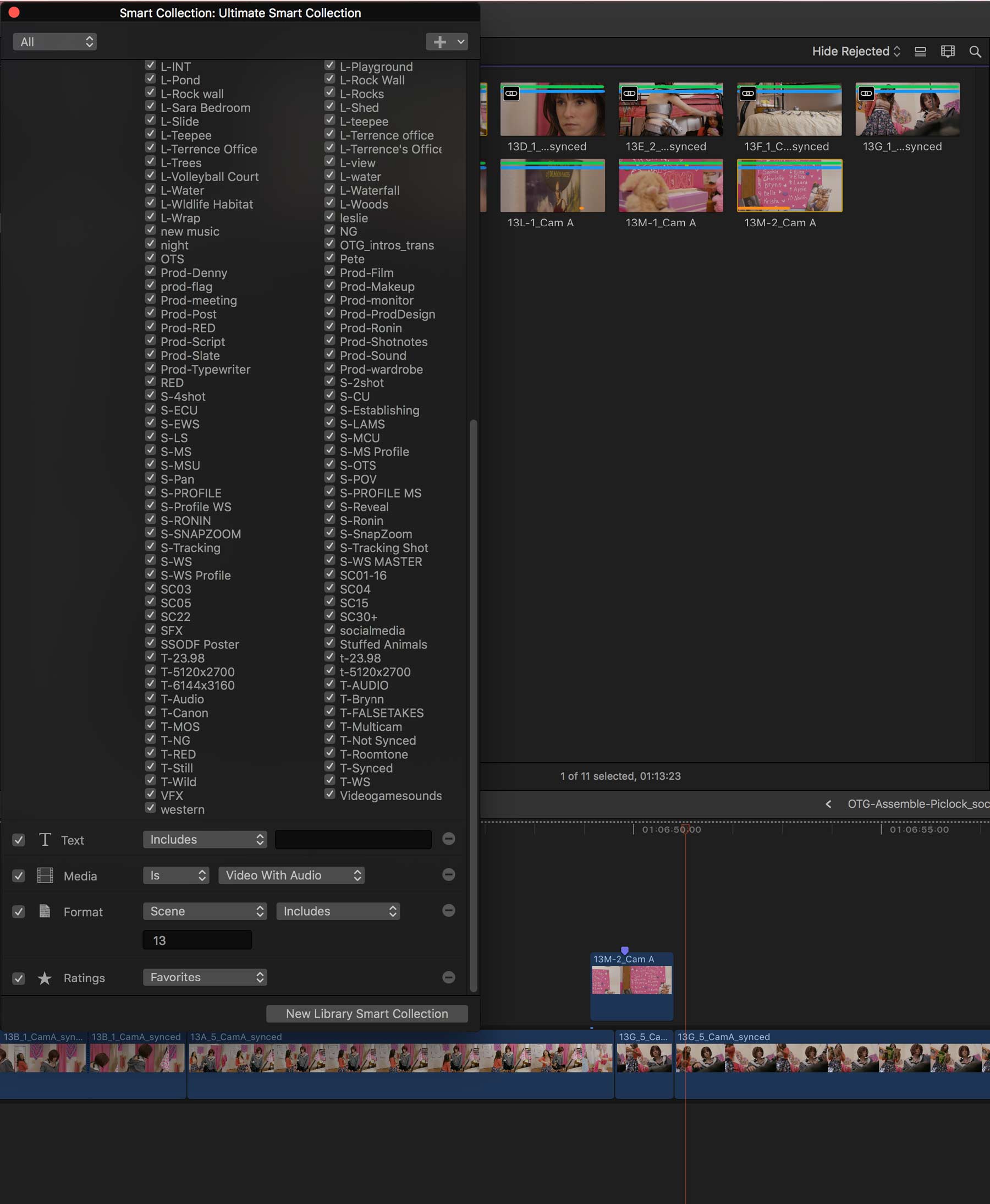This screenshot has height=1204, width=990.
Task: Click the synced clip badge on 13D_1 thumbnail
Action: [x=511, y=93]
